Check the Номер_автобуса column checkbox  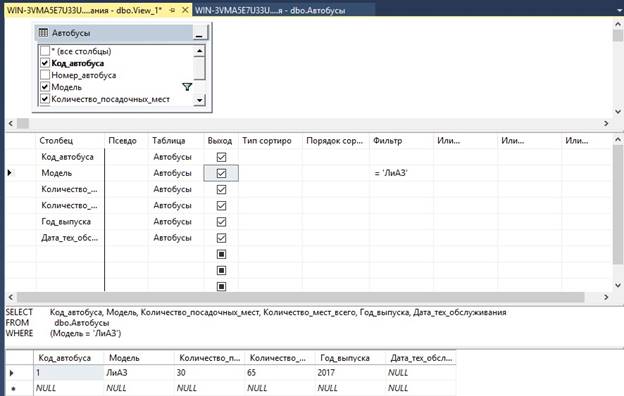click(x=45, y=75)
